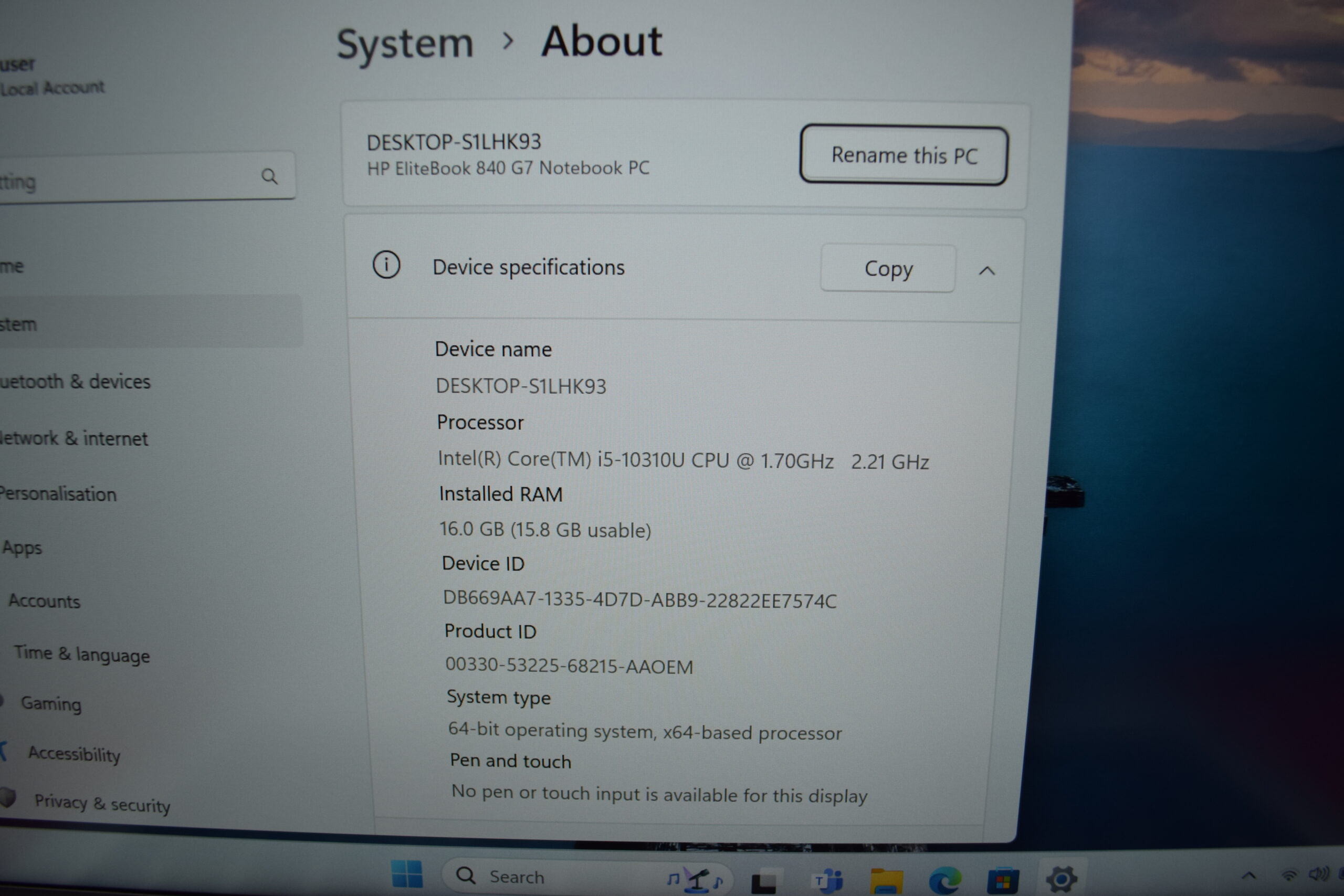
Task: Select the 16.0 GB installed RAM value
Action: 545,530
